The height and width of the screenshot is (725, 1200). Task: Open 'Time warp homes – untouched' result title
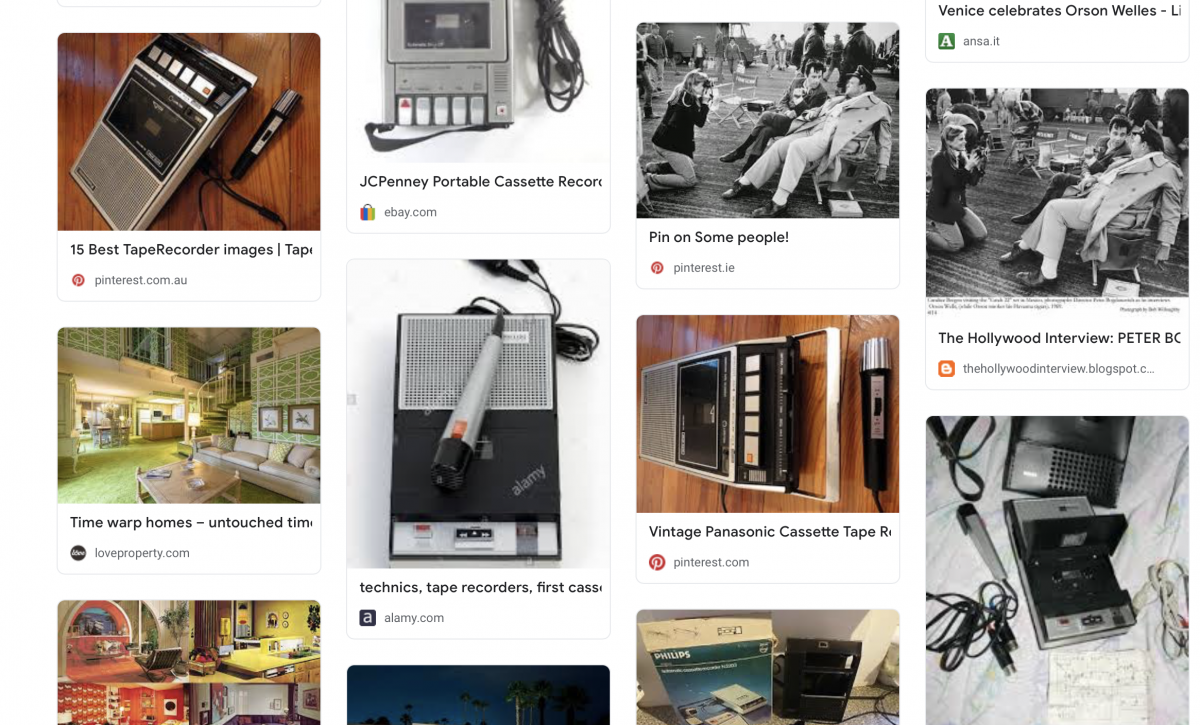[x=191, y=522]
